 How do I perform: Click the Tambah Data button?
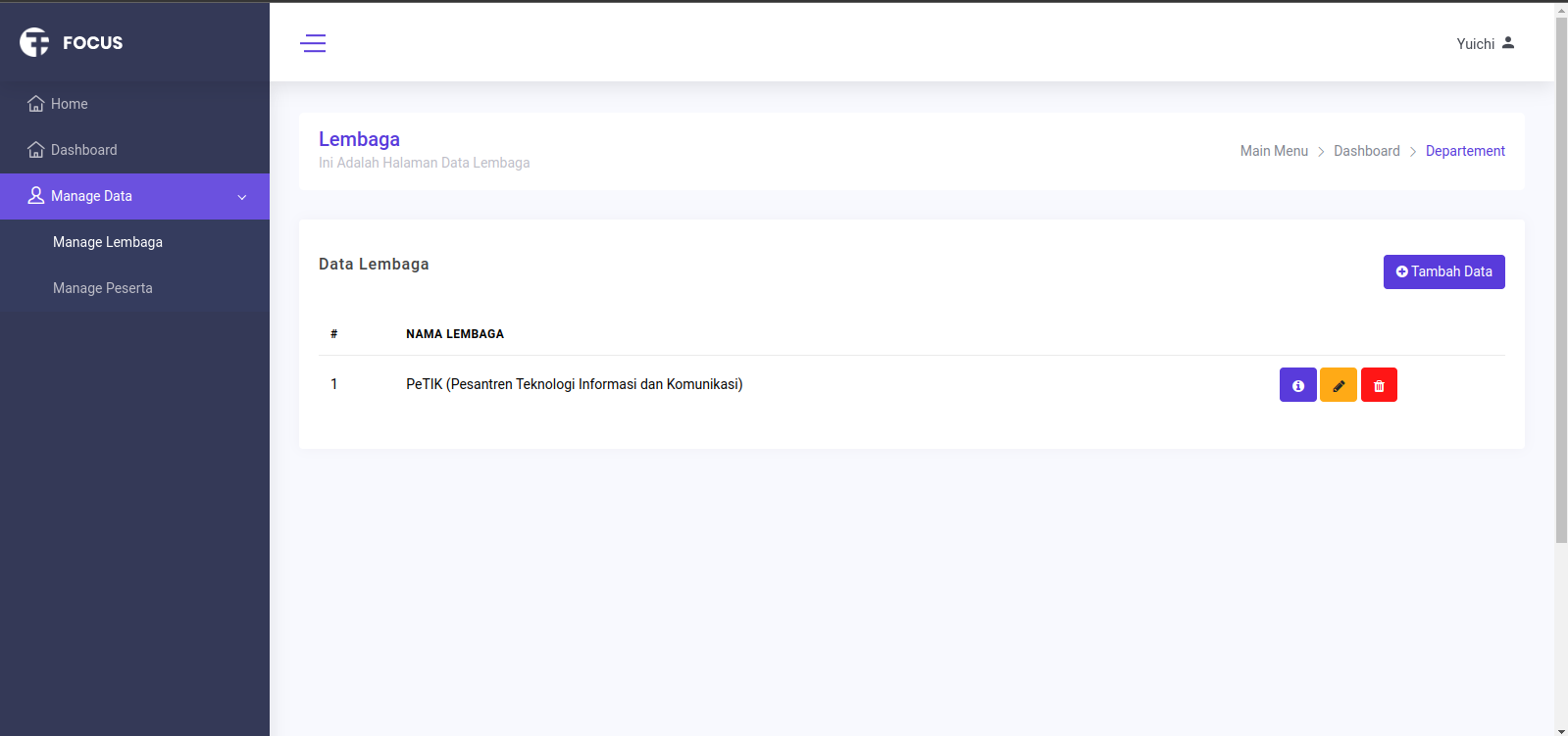point(1443,271)
